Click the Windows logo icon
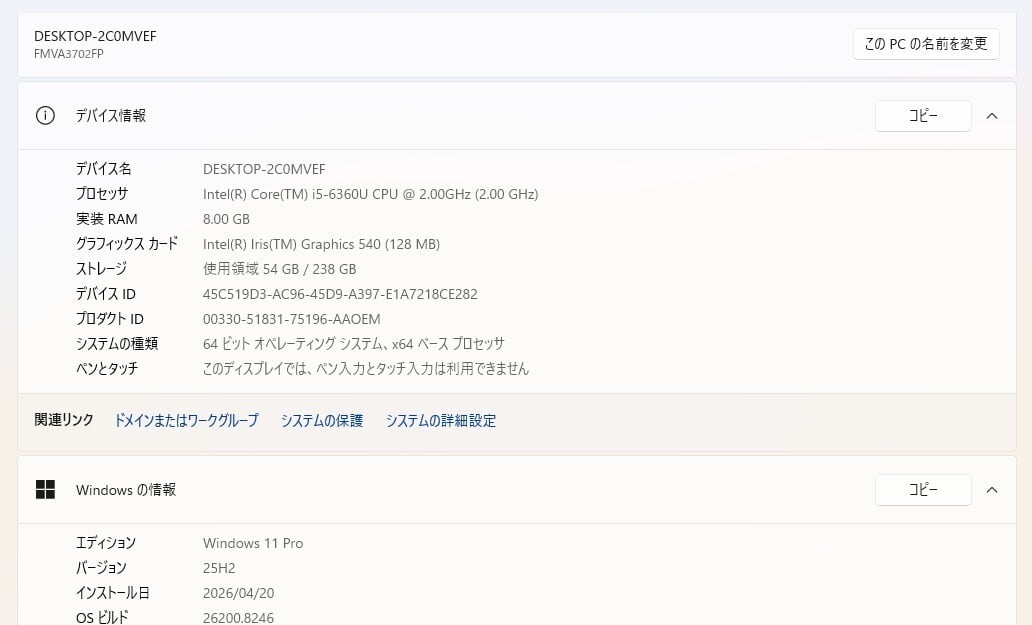 45,489
